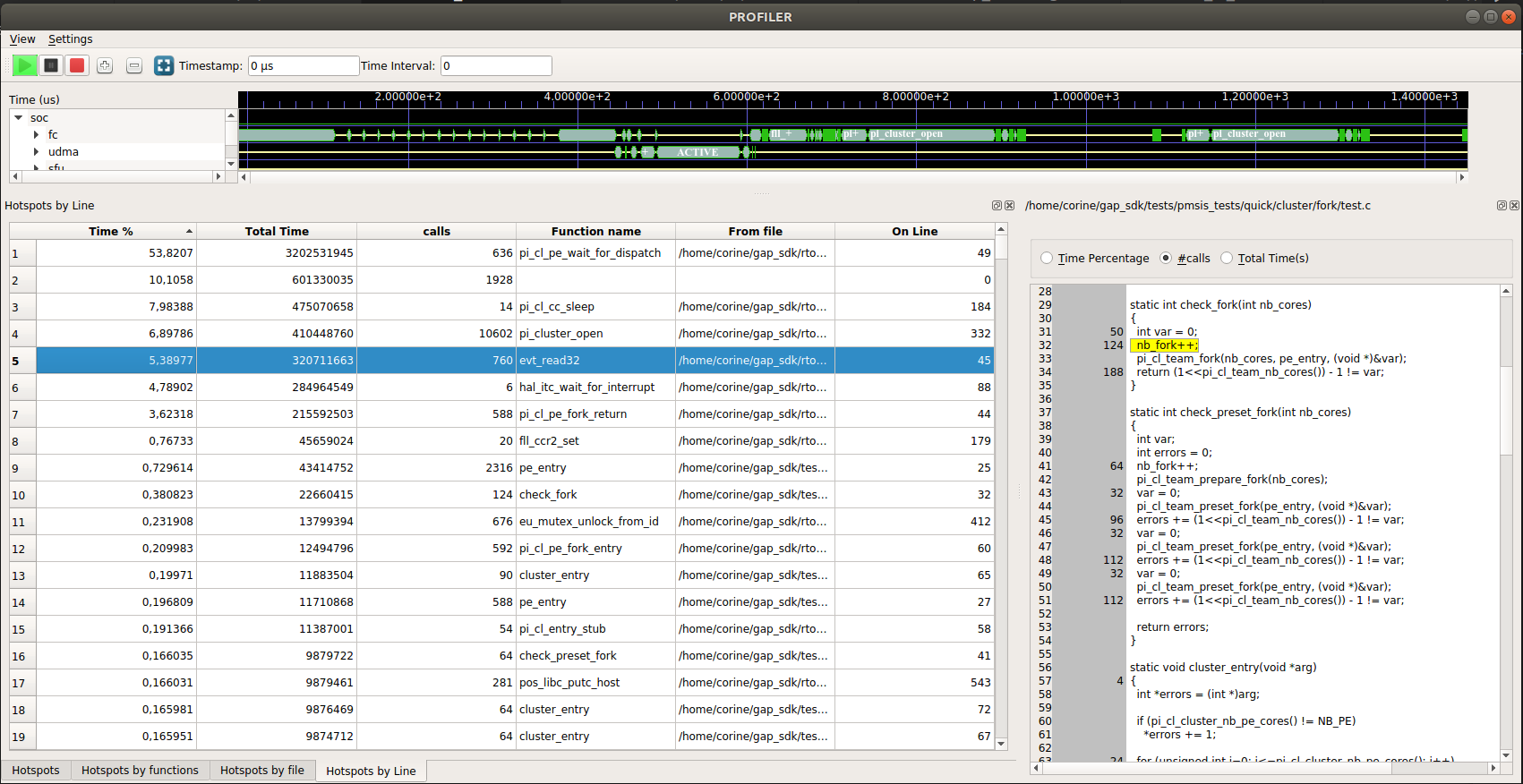Click the Time Interval input field

(496, 65)
